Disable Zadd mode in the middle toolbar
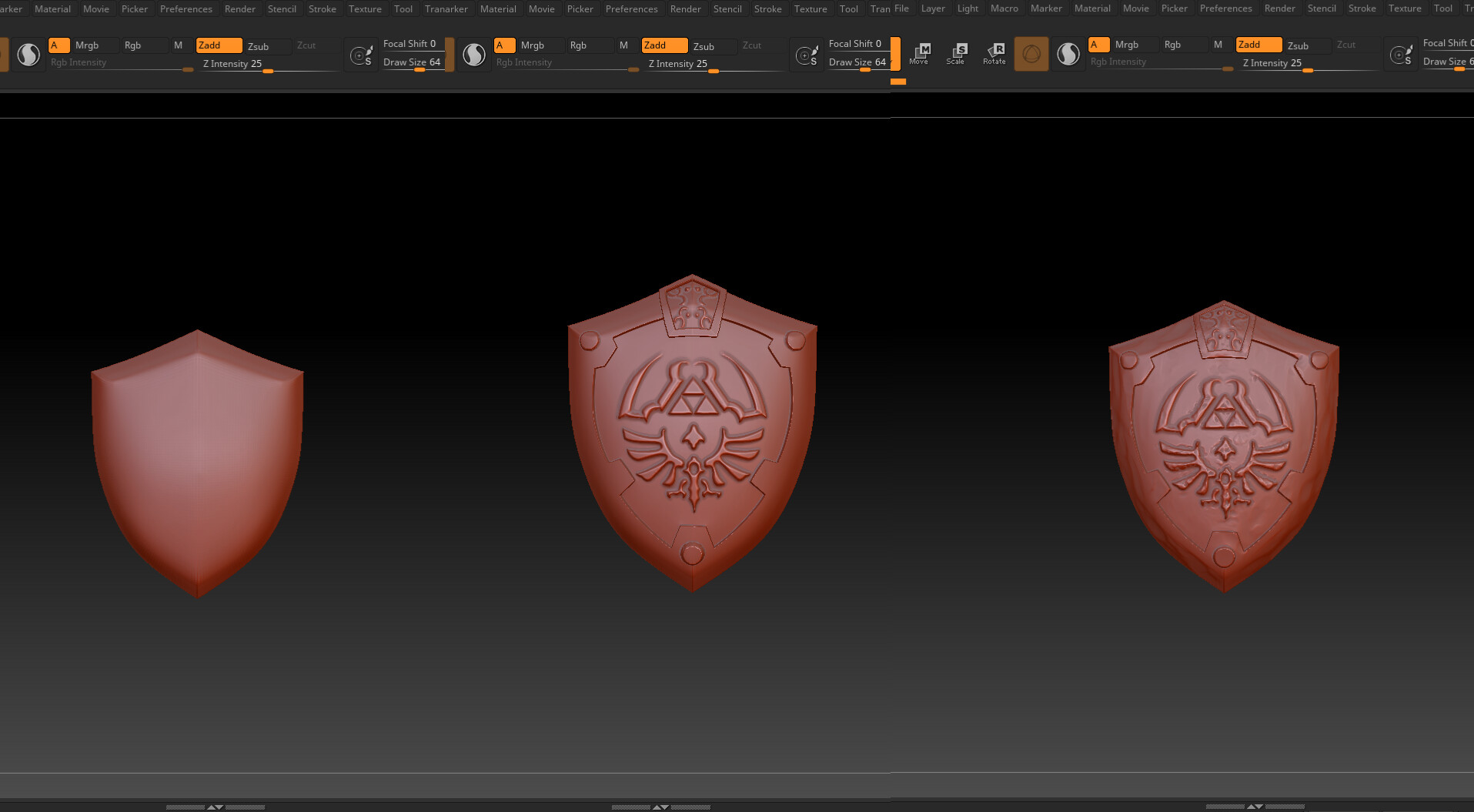Image resolution: width=1474 pixels, height=812 pixels. pyautogui.click(x=663, y=45)
